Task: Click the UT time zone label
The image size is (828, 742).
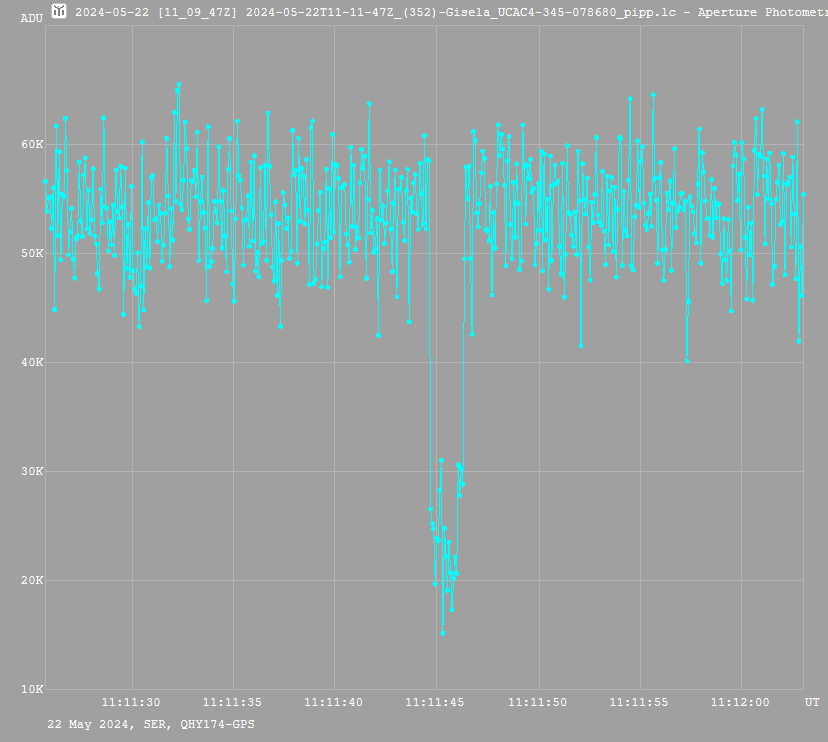Action: 812,702
